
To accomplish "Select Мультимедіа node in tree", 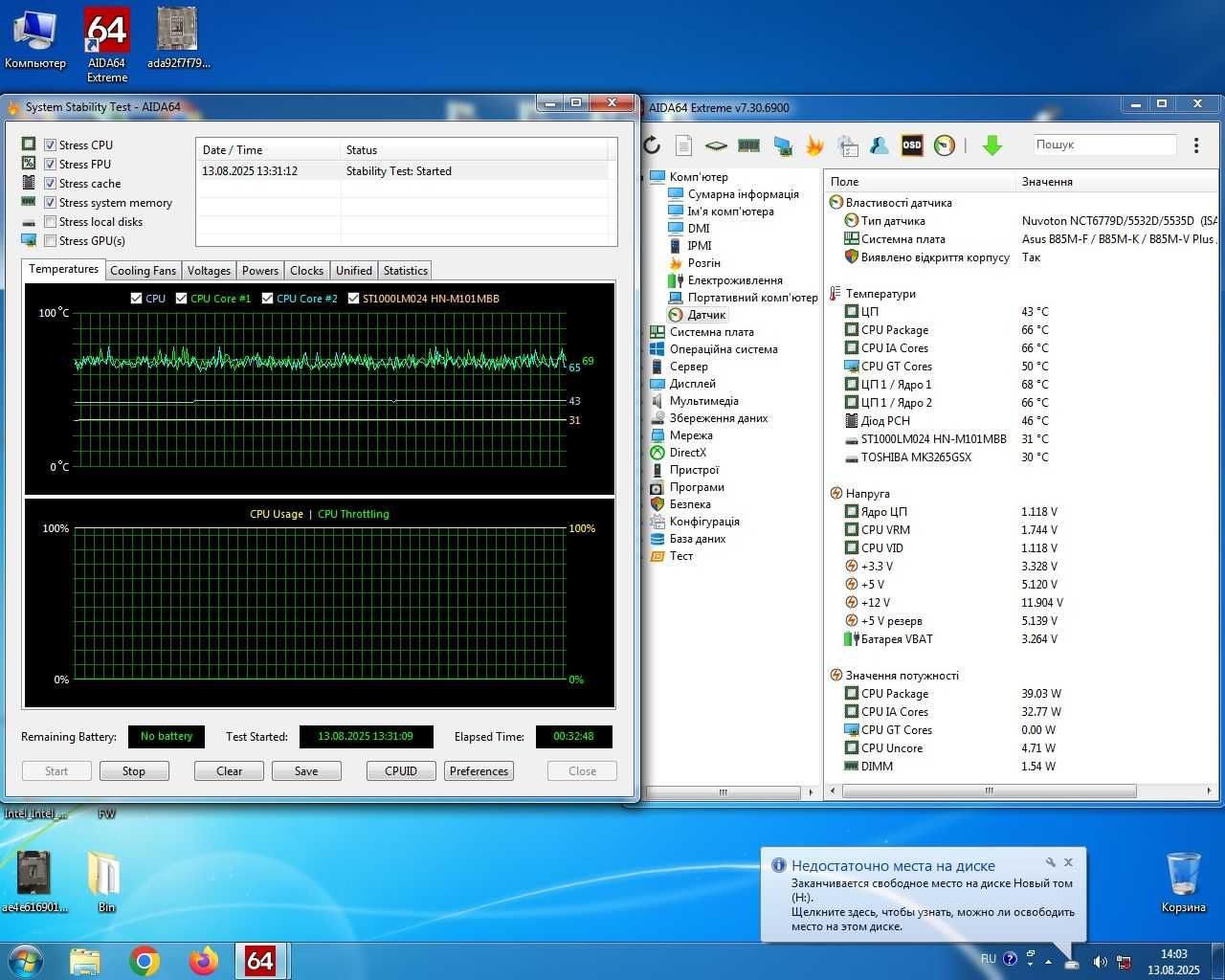I will pyautogui.click(x=703, y=401).
